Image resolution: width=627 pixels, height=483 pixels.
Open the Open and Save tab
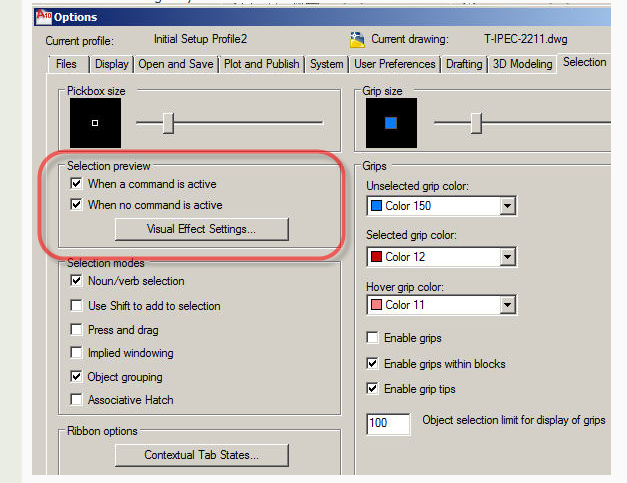point(176,64)
